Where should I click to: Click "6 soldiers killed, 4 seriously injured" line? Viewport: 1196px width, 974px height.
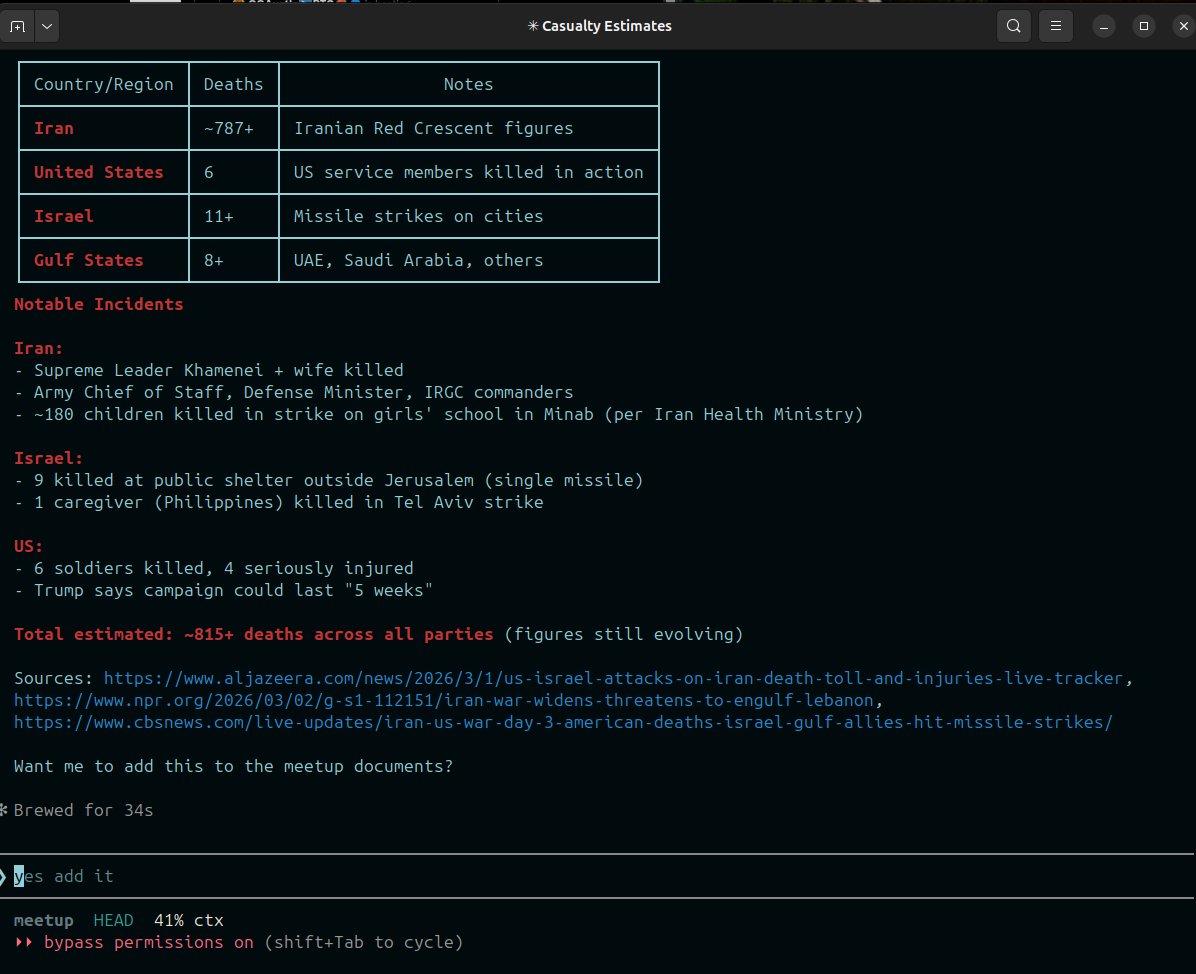214,568
